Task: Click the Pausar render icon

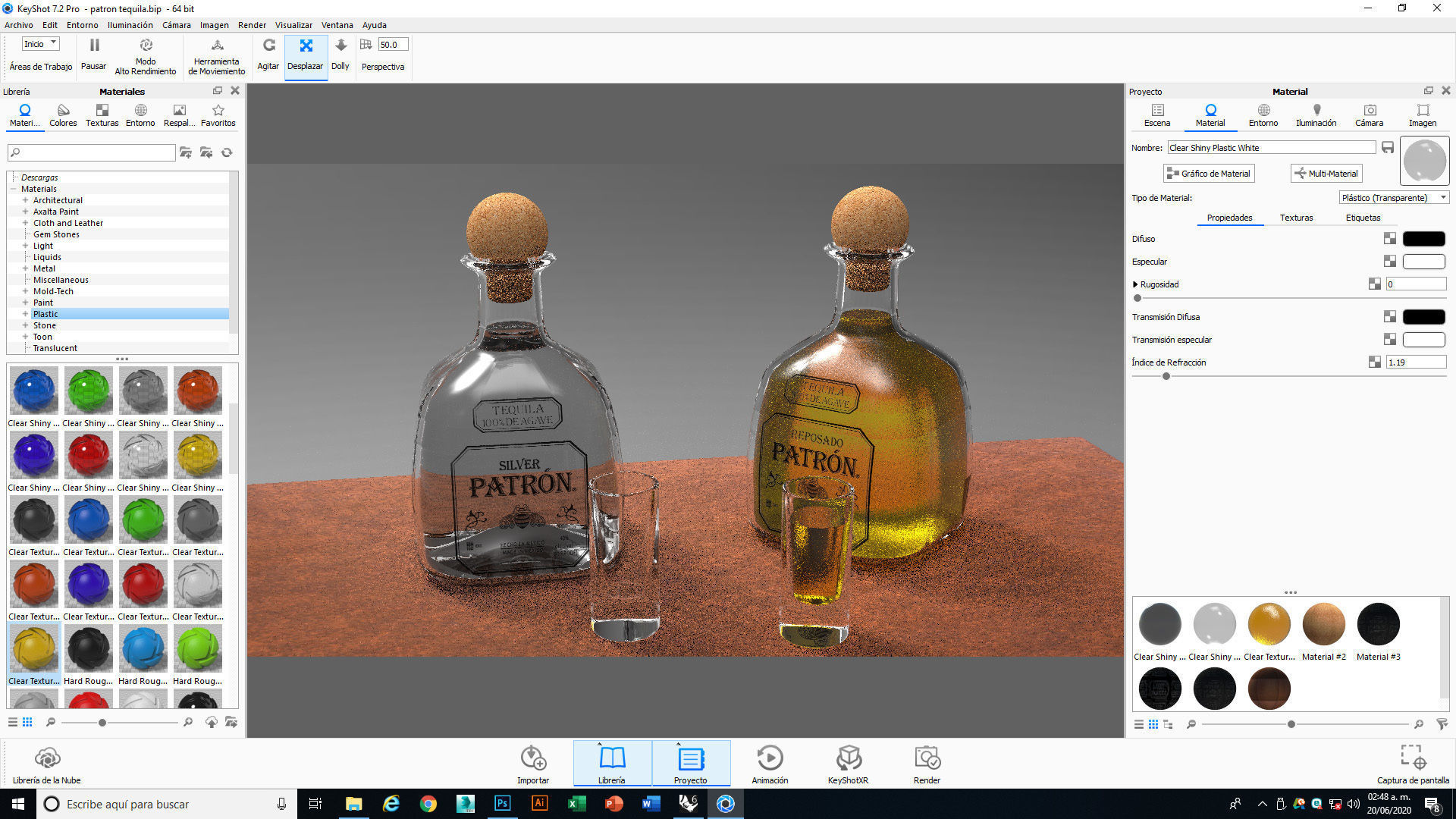Action: (x=94, y=45)
